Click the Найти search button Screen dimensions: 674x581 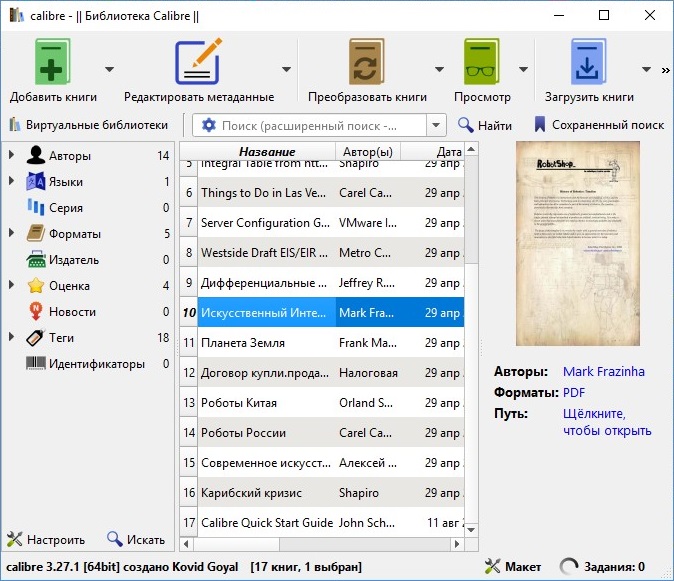(x=484, y=125)
